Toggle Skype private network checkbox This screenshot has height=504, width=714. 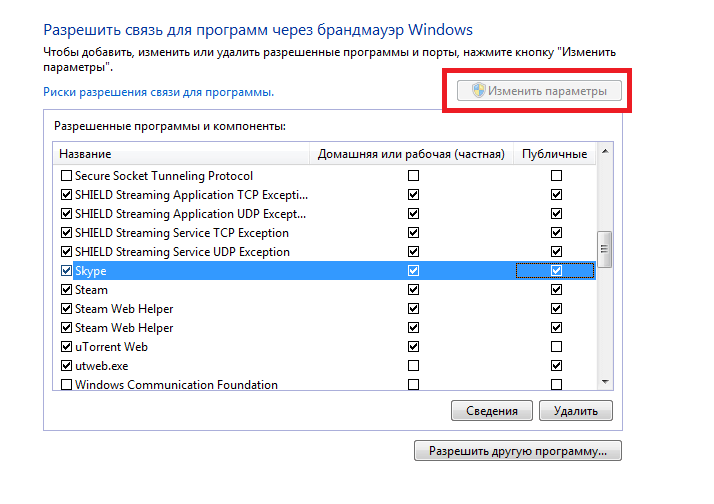coord(413,270)
